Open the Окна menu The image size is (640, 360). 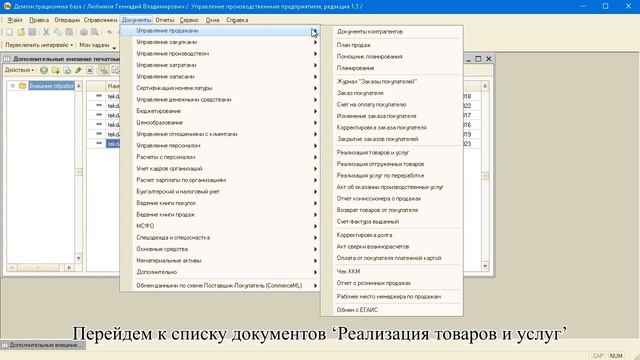click(212, 20)
